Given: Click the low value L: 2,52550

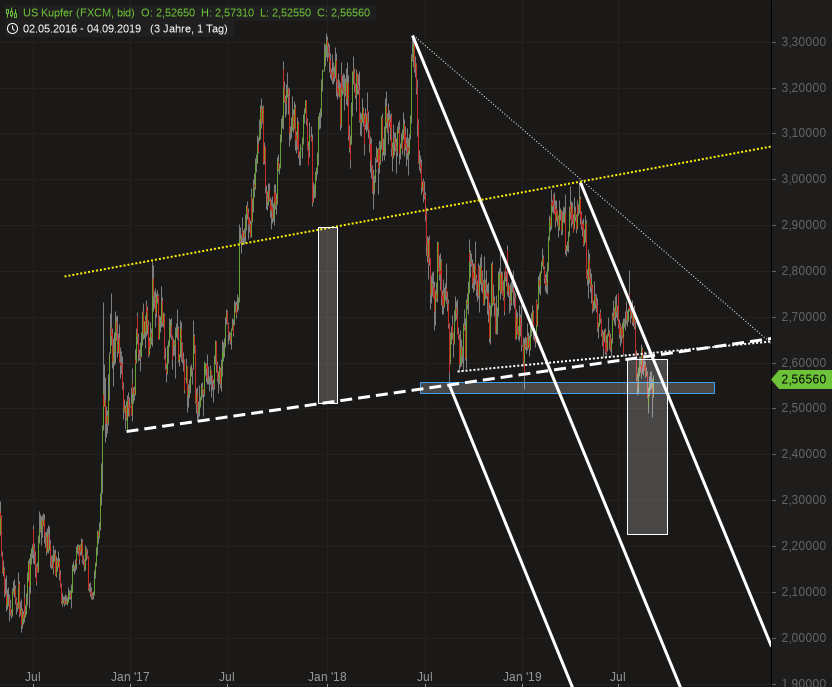Looking at the screenshot, I should pyautogui.click(x=285, y=13).
